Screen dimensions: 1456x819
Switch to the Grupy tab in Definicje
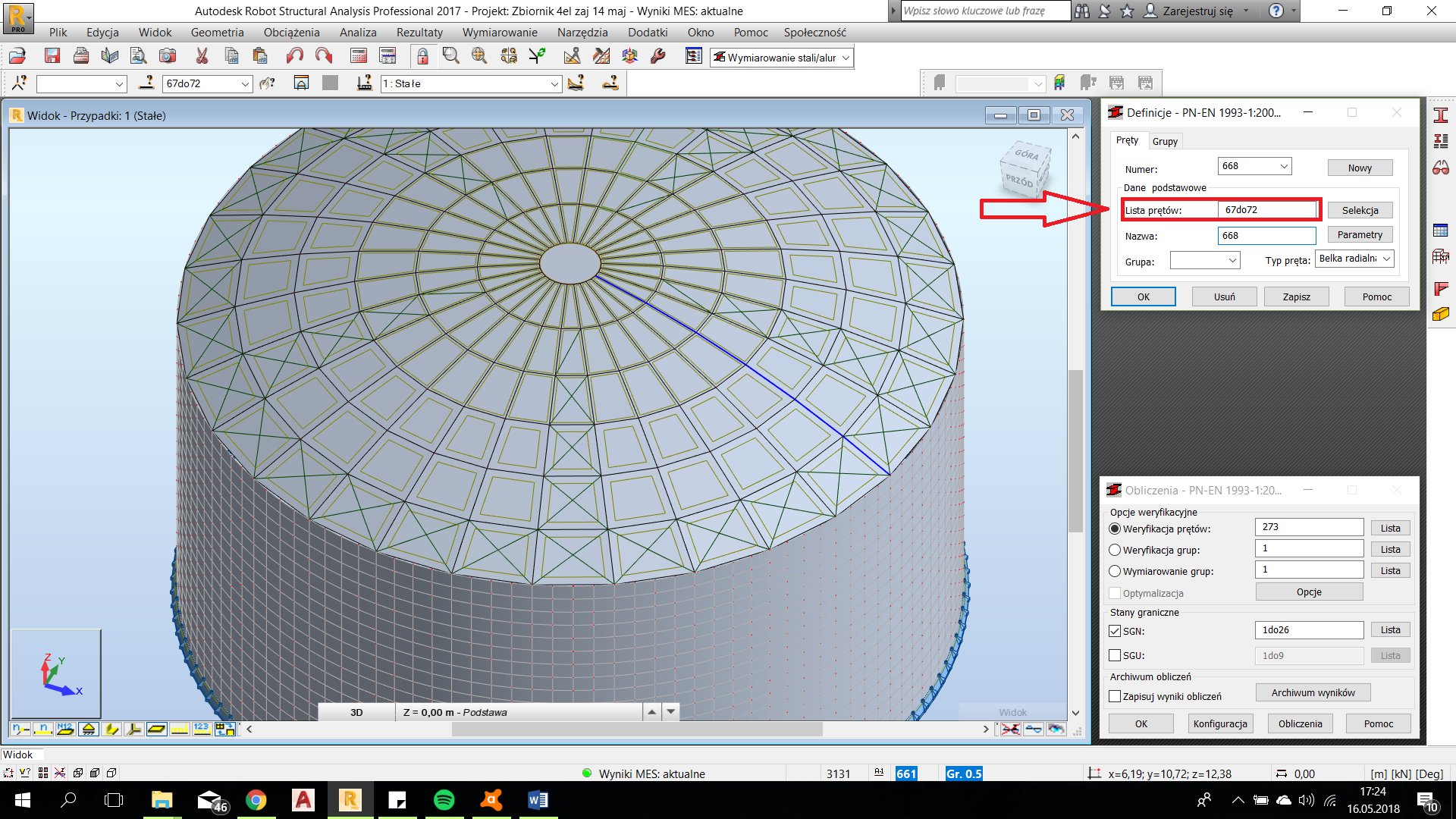tap(1165, 141)
